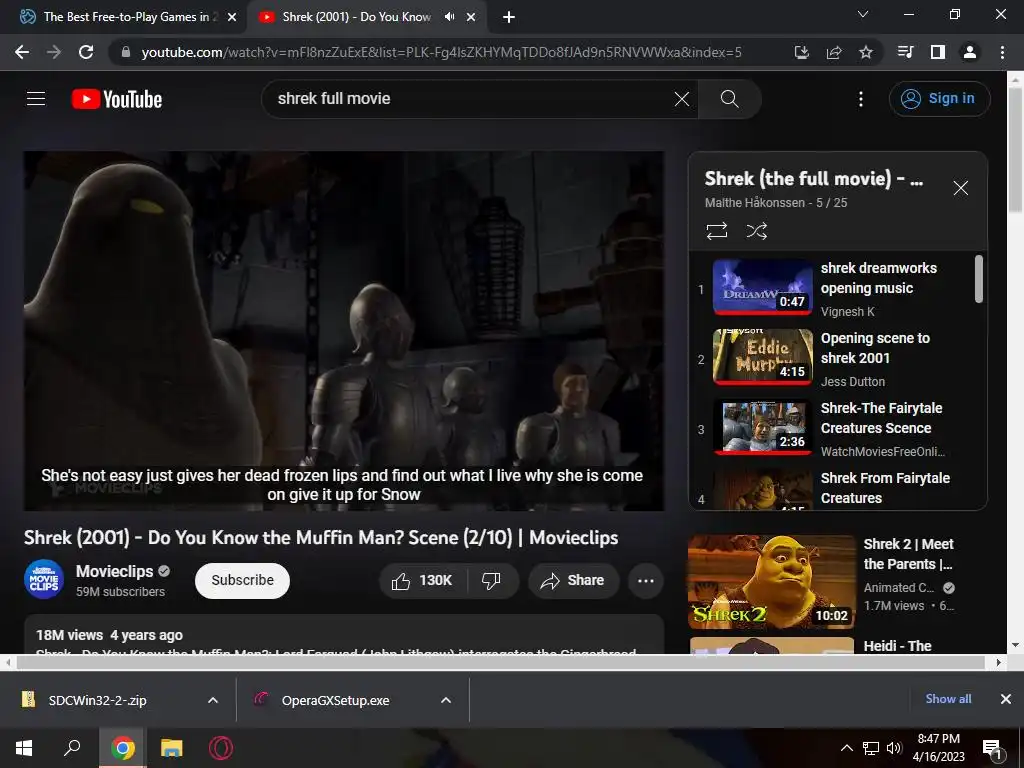This screenshot has height=768, width=1024.
Task: Open File Explorer from the taskbar
Action: tap(171, 748)
